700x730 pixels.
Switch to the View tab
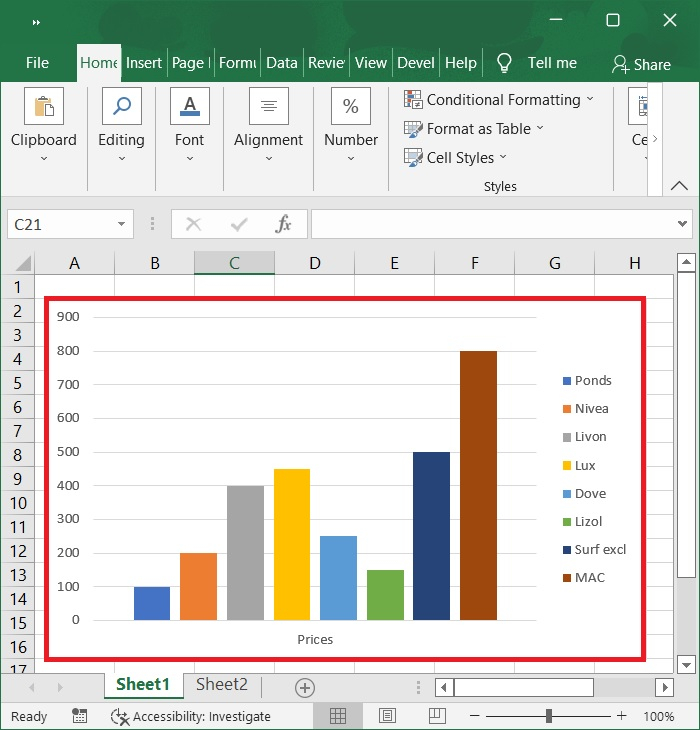(x=370, y=63)
